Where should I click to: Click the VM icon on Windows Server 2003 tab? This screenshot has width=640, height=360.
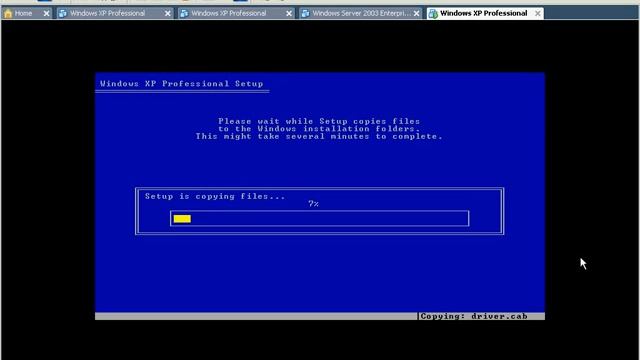[x=305, y=13]
